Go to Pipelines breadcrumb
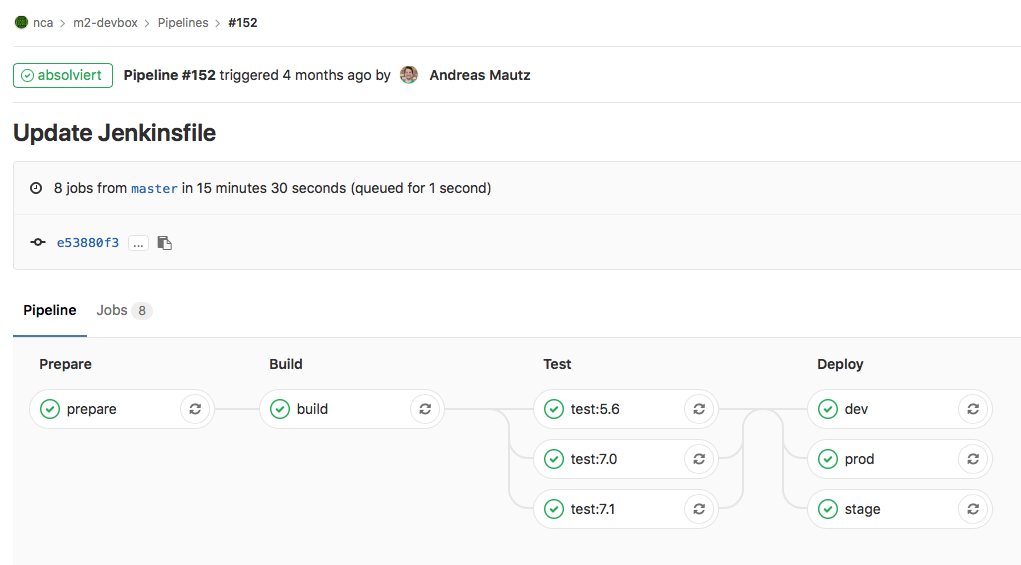Image resolution: width=1021 pixels, height=565 pixels. (182, 22)
